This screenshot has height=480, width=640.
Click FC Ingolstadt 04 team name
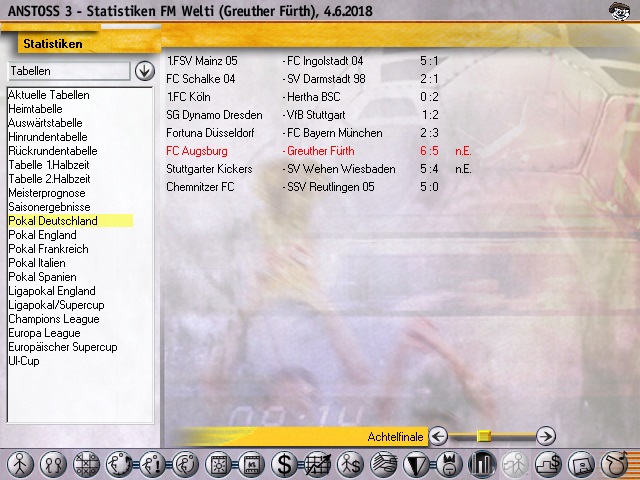pyautogui.click(x=325, y=61)
